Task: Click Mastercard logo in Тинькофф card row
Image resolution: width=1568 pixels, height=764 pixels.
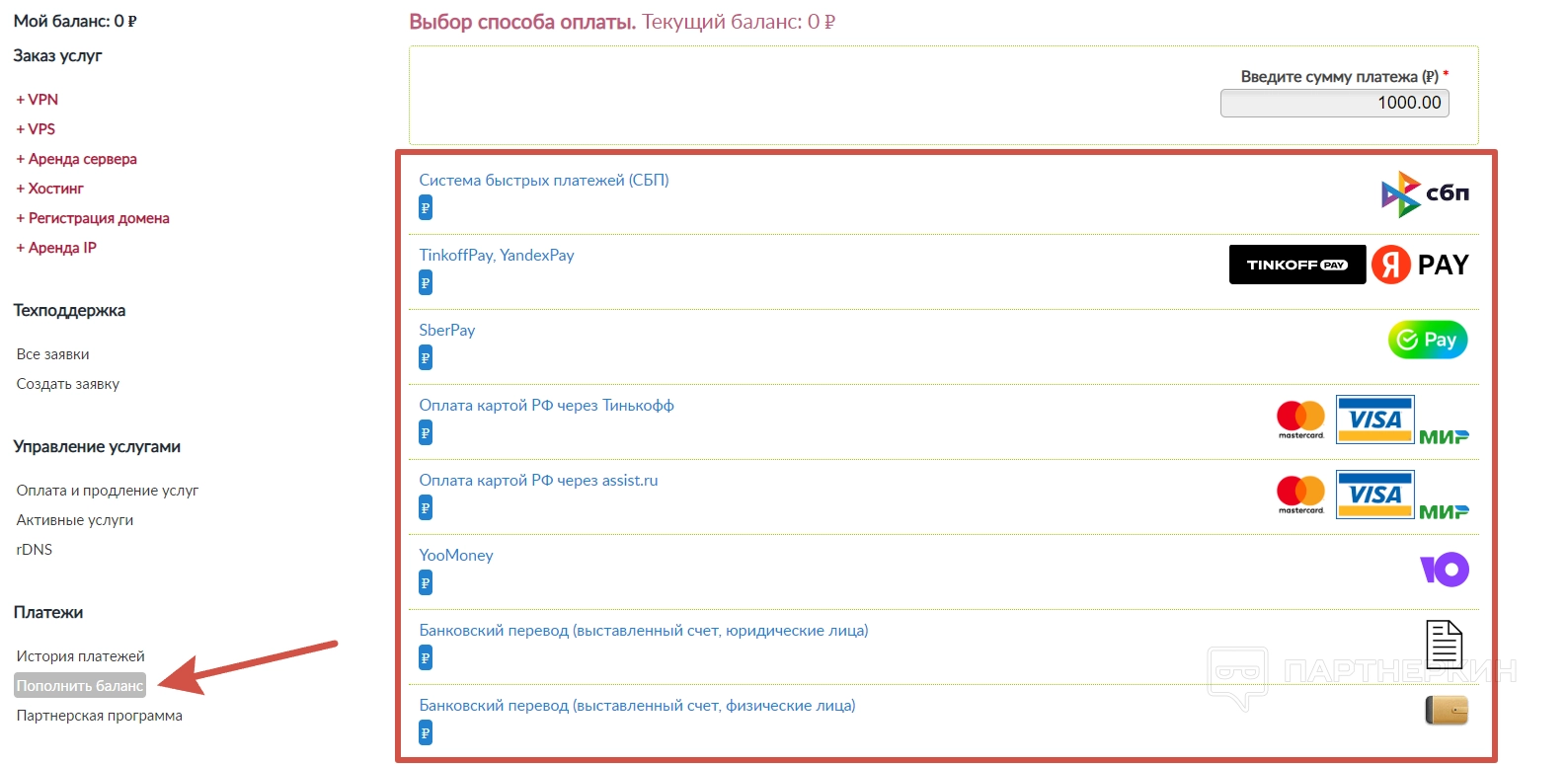Action: coord(1300,420)
